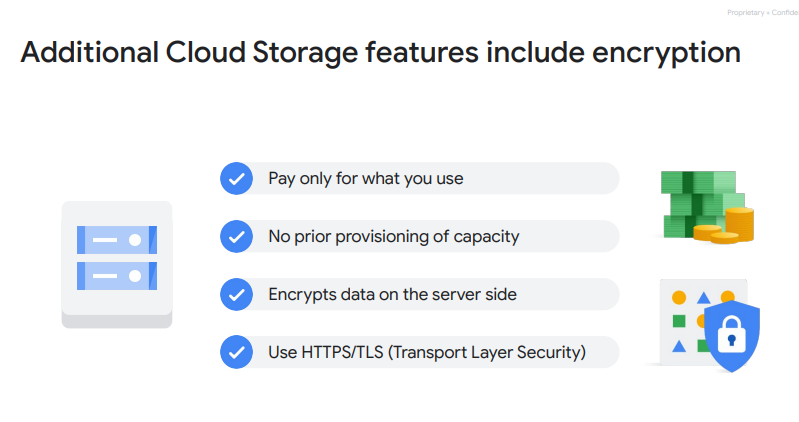Click checkmark beside "Encrypts data on the server side"

[235, 295]
